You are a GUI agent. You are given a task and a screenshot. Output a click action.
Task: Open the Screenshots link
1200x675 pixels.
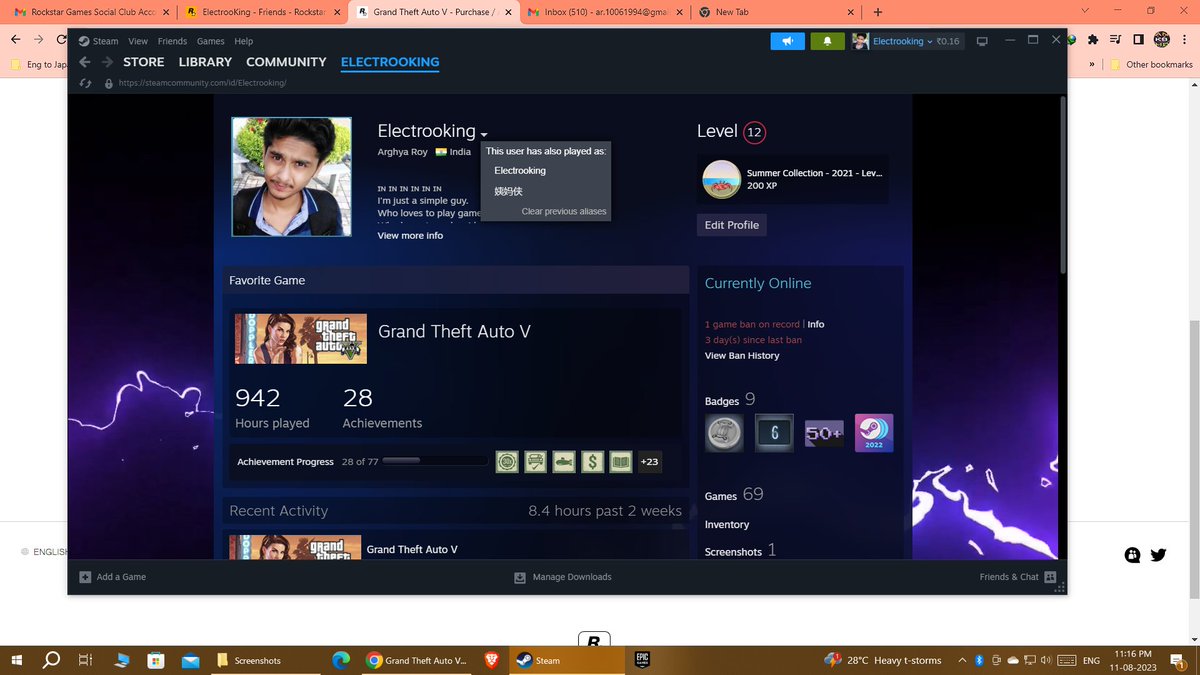741,551
